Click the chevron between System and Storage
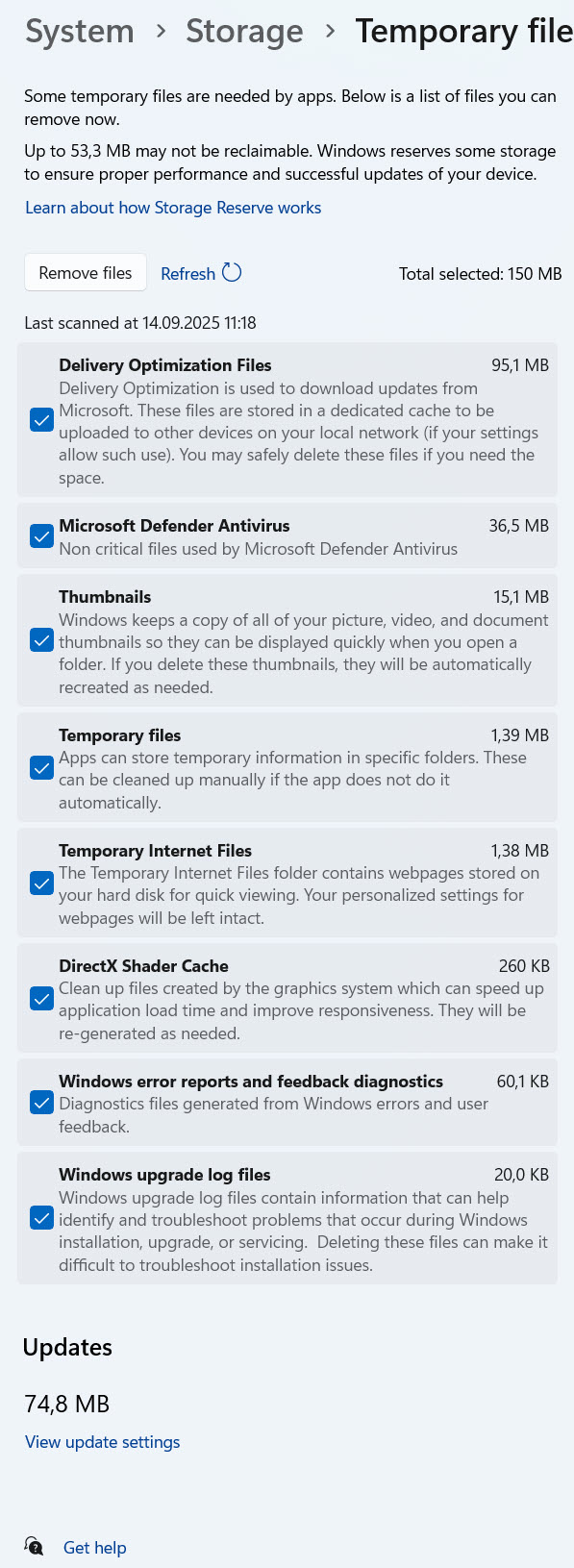 pos(161,32)
